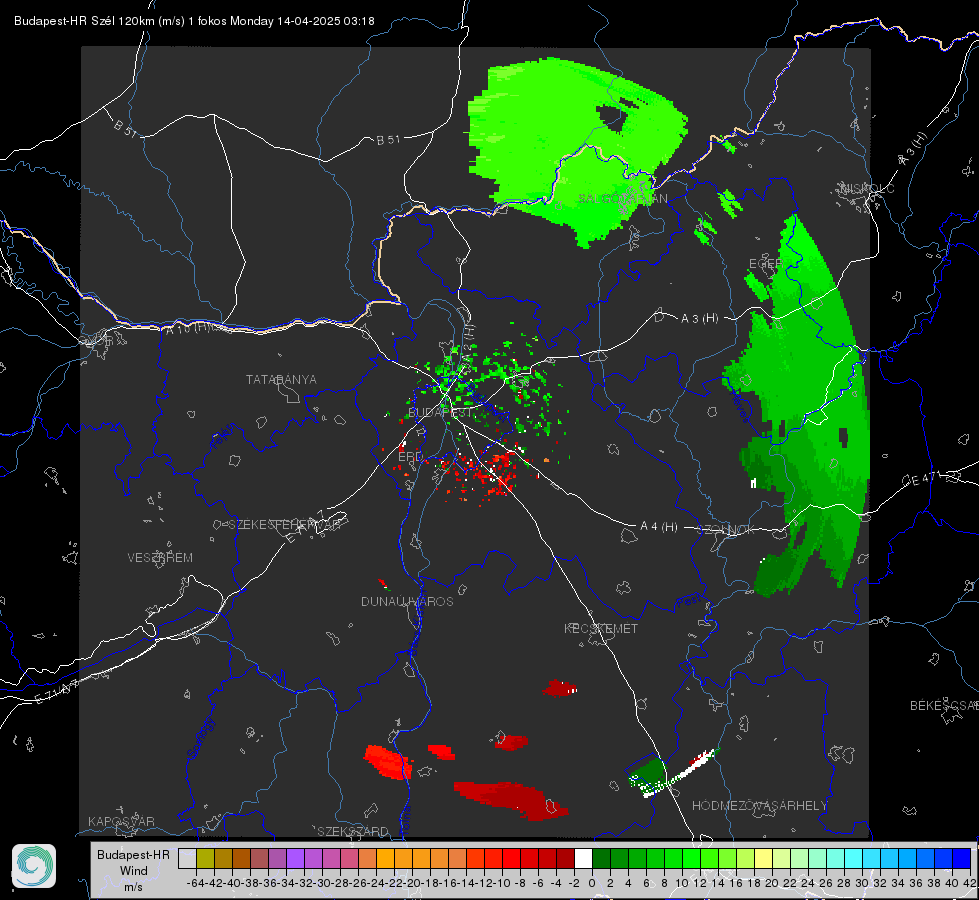979x900 pixels.
Task: Click the BÉKÉSCSABA label at right edge
Action: click(943, 706)
